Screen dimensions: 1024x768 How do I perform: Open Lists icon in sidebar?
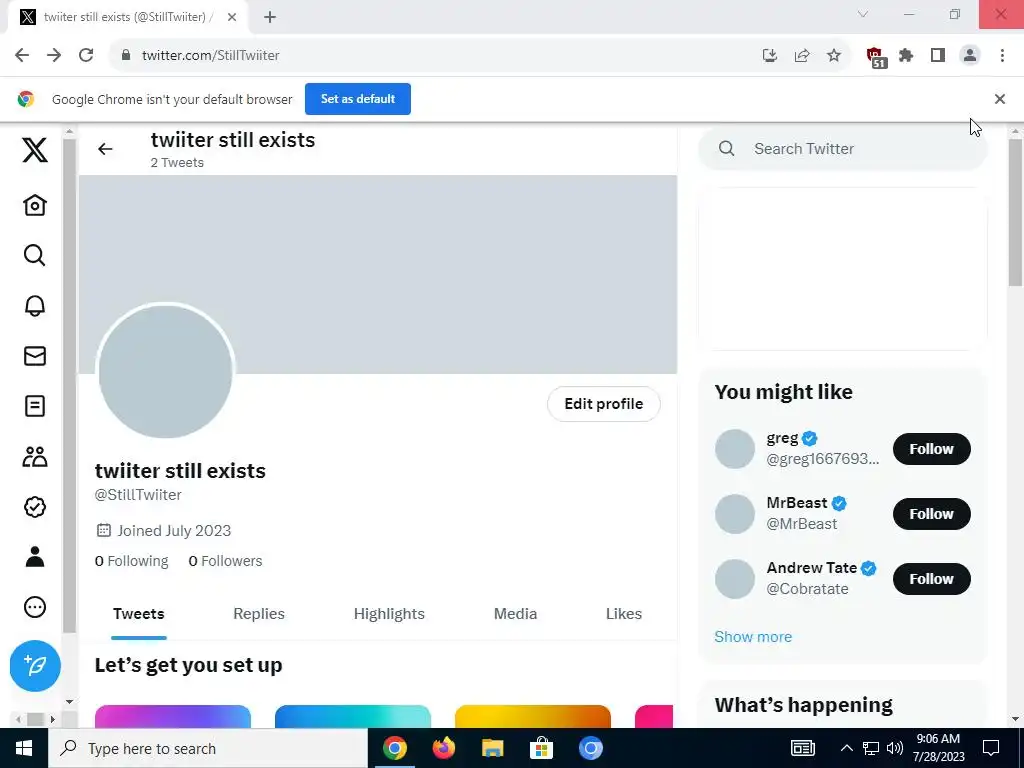click(35, 406)
